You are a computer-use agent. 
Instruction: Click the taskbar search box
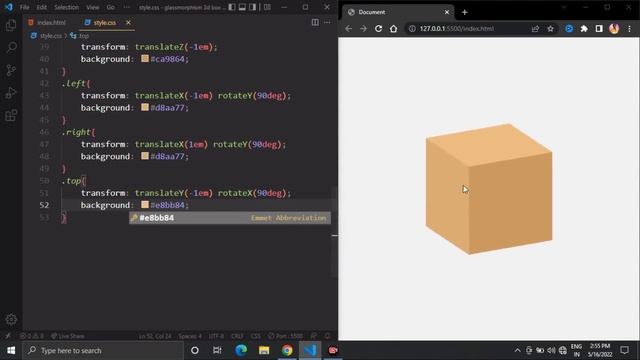[x=104, y=350]
